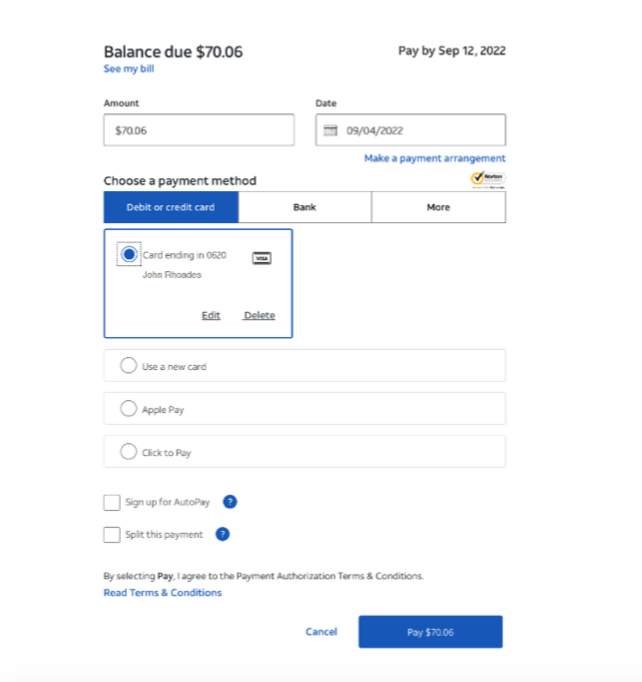This screenshot has height=682, width=642.
Task: Select the Debit or credit card tab
Action: 171,207
